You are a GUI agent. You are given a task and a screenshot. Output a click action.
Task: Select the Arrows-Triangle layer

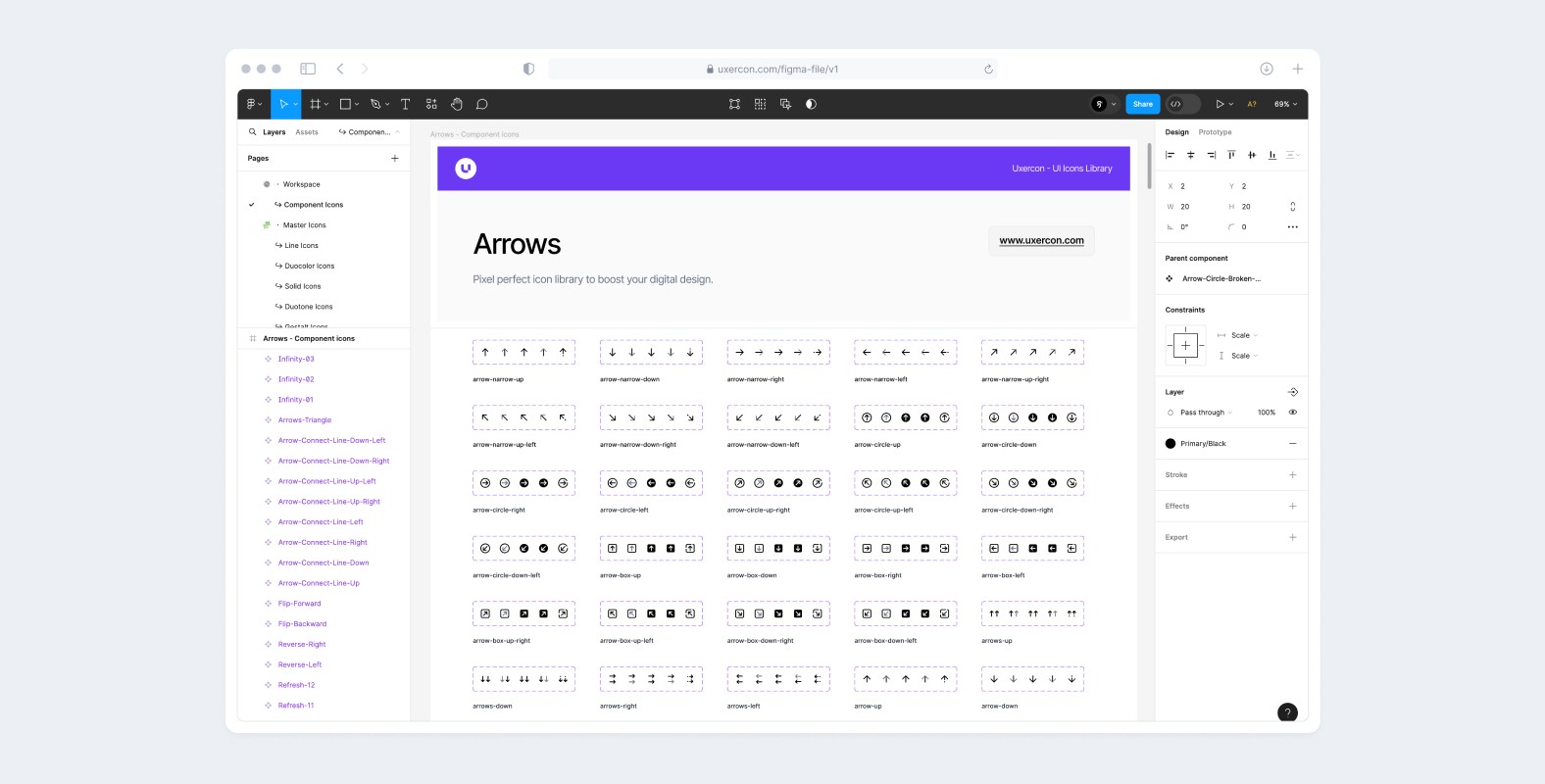(x=305, y=419)
